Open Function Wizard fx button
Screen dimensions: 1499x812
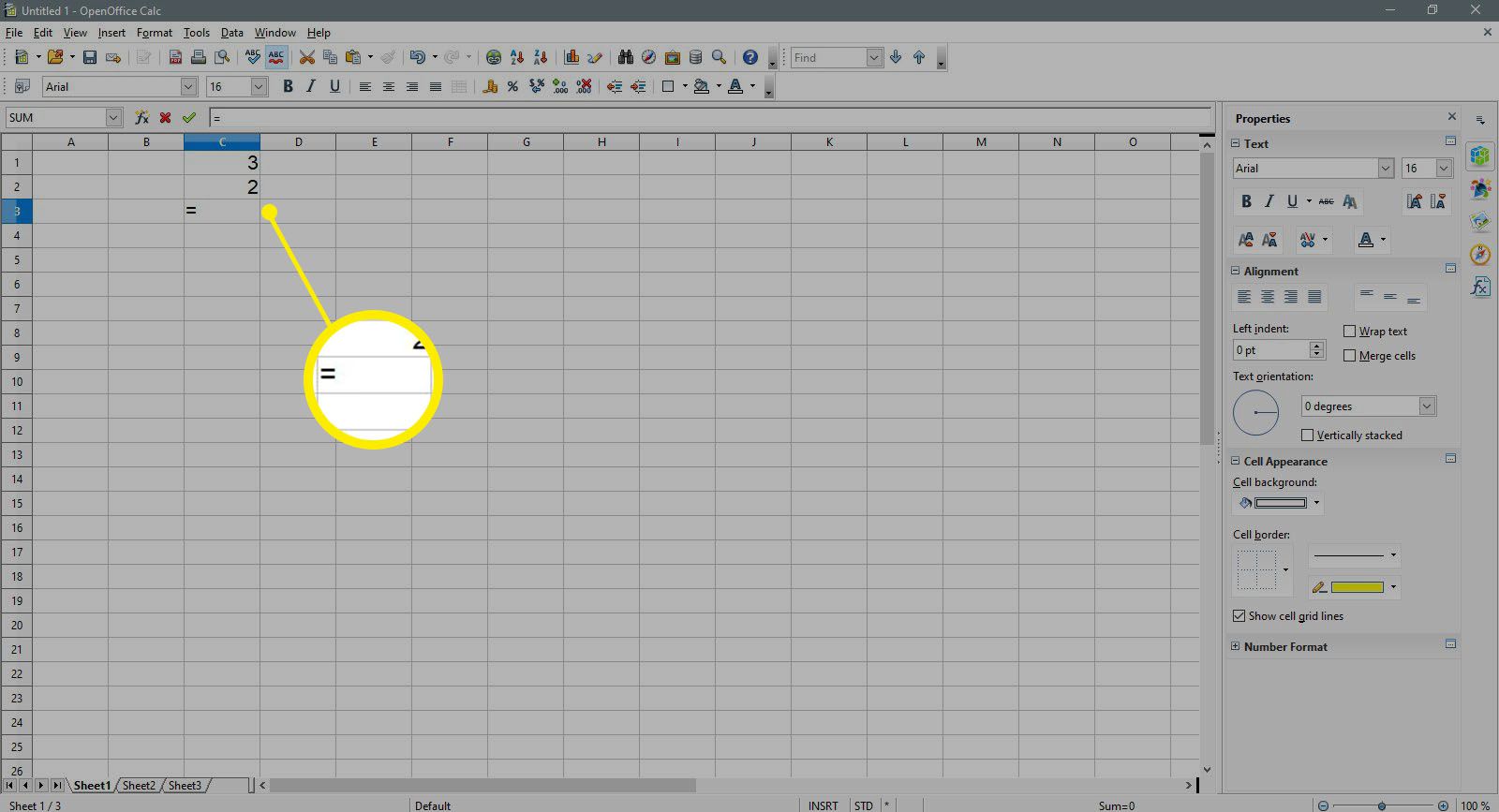click(x=142, y=117)
